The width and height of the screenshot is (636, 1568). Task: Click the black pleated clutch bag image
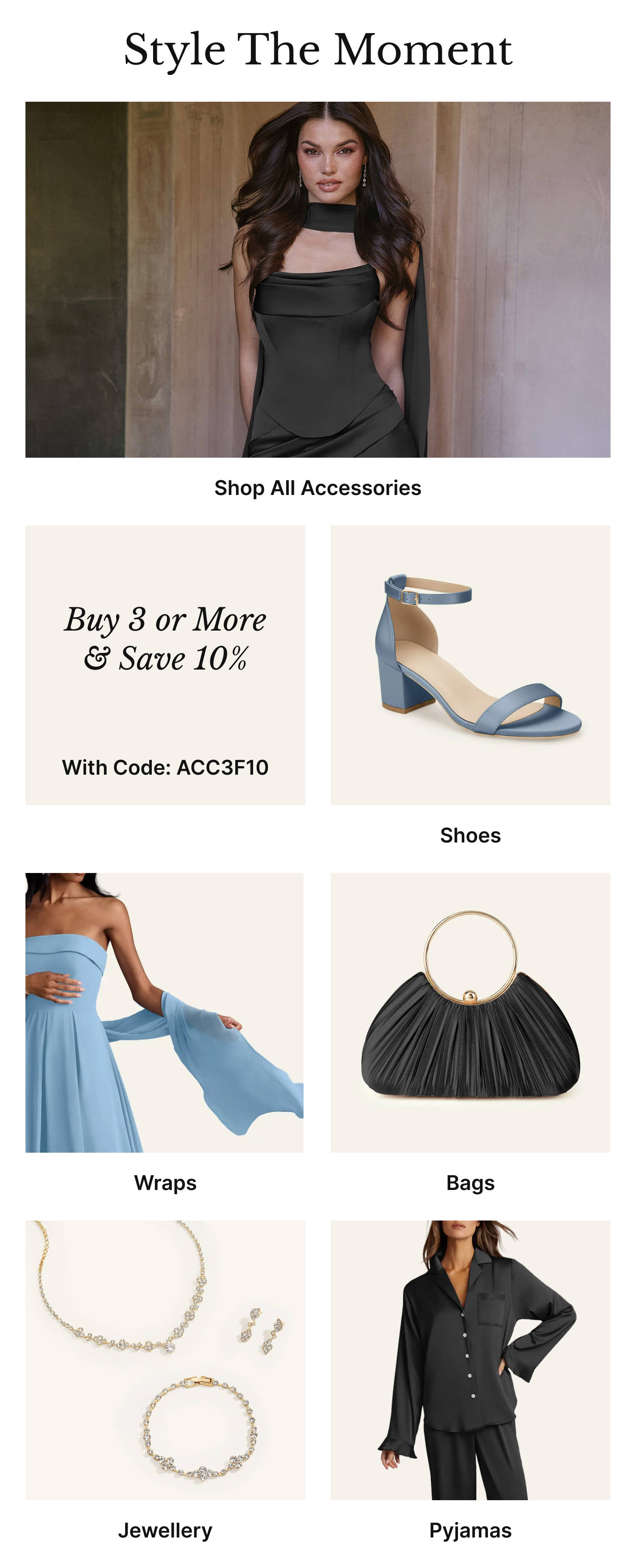tap(470, 1012)
